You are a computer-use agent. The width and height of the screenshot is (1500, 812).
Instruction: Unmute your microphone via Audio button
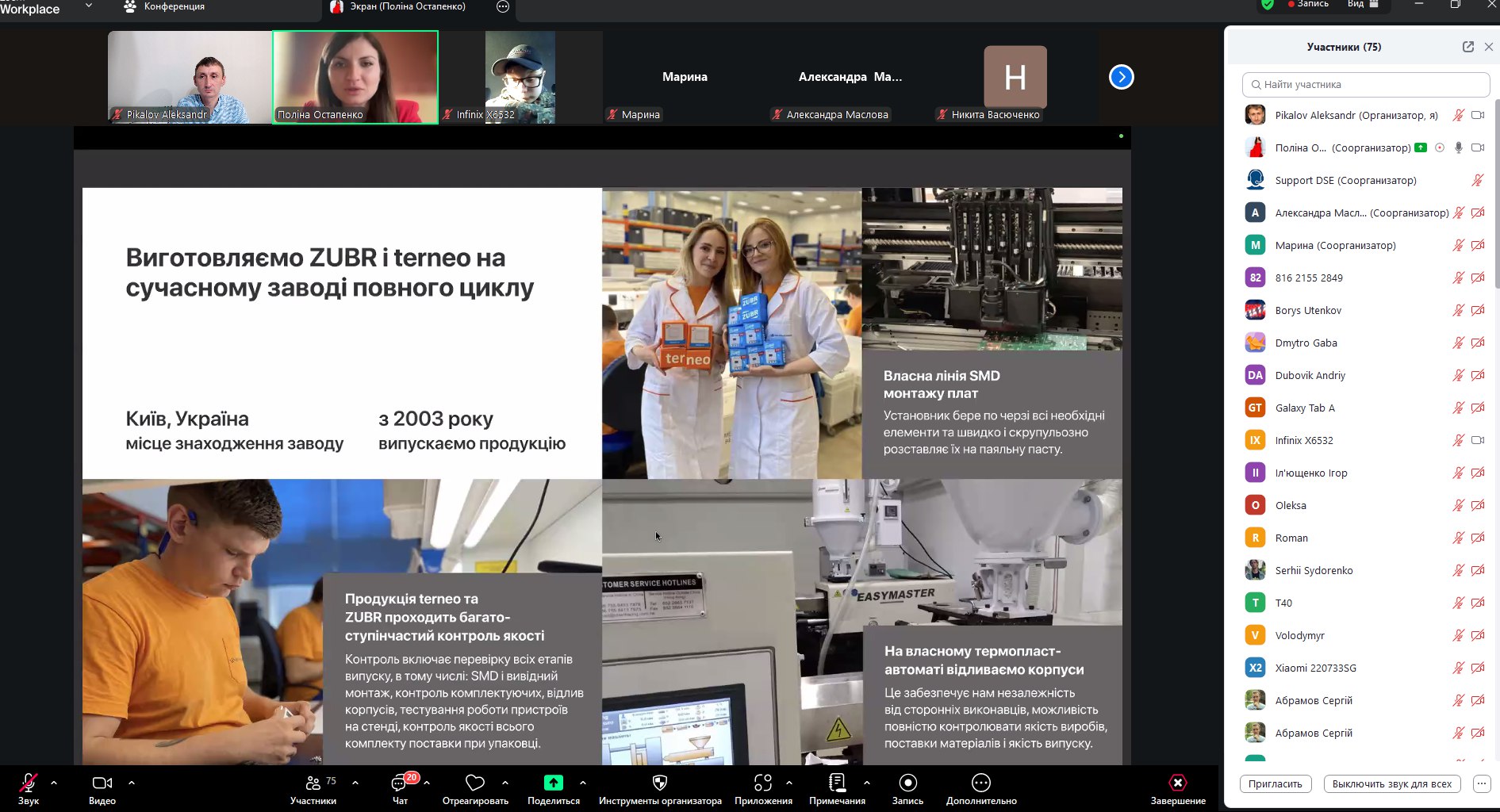(29, 783)
